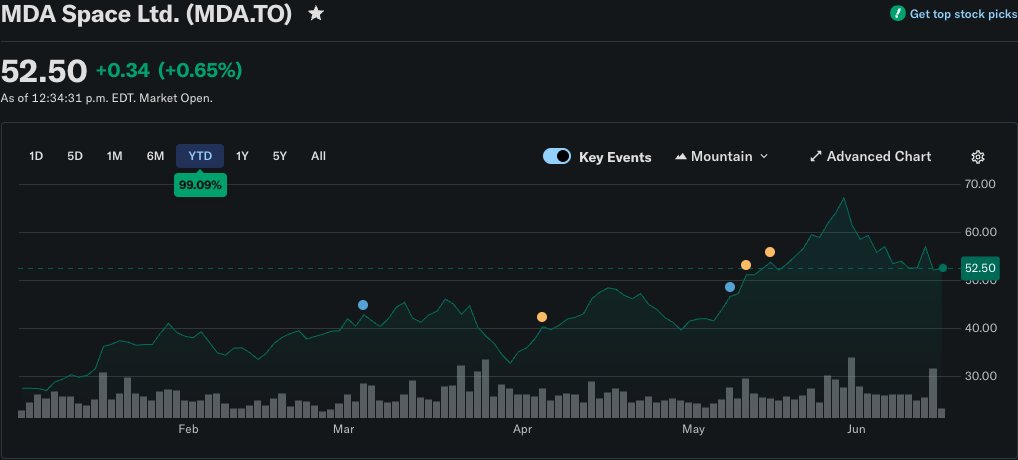This screenshot has height=460, width=1018.
Task: Click the green dot at chart line end
Action: [x=943, y=268]
